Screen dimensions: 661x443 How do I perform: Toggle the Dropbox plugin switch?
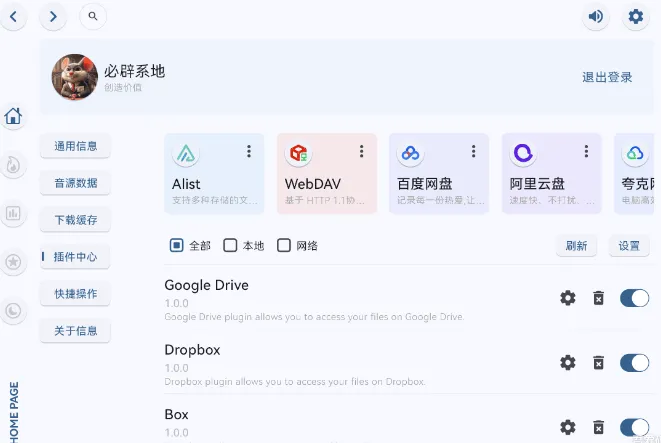coord(634,362)
